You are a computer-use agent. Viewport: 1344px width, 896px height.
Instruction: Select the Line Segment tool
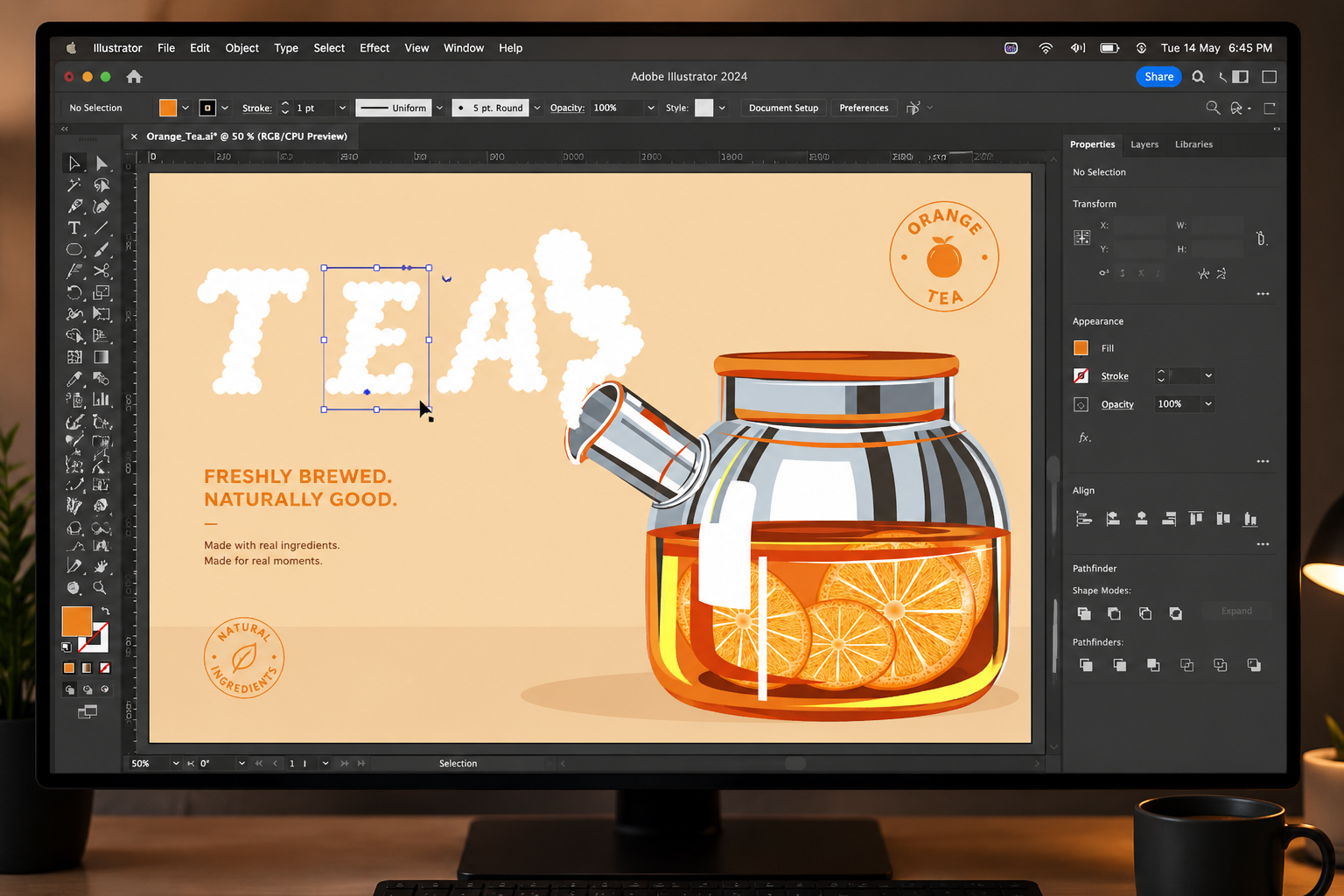(x=101, y=227)
